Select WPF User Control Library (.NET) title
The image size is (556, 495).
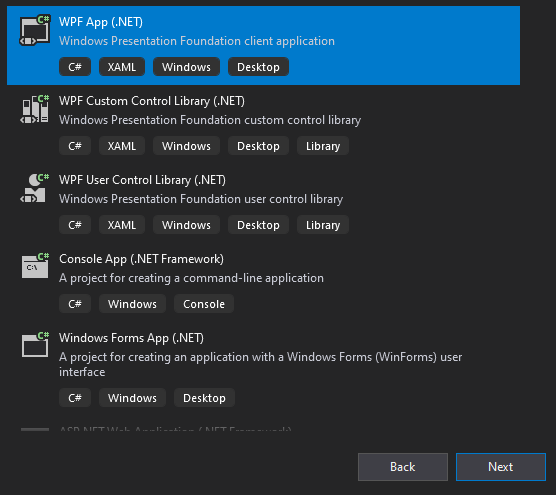142,180
